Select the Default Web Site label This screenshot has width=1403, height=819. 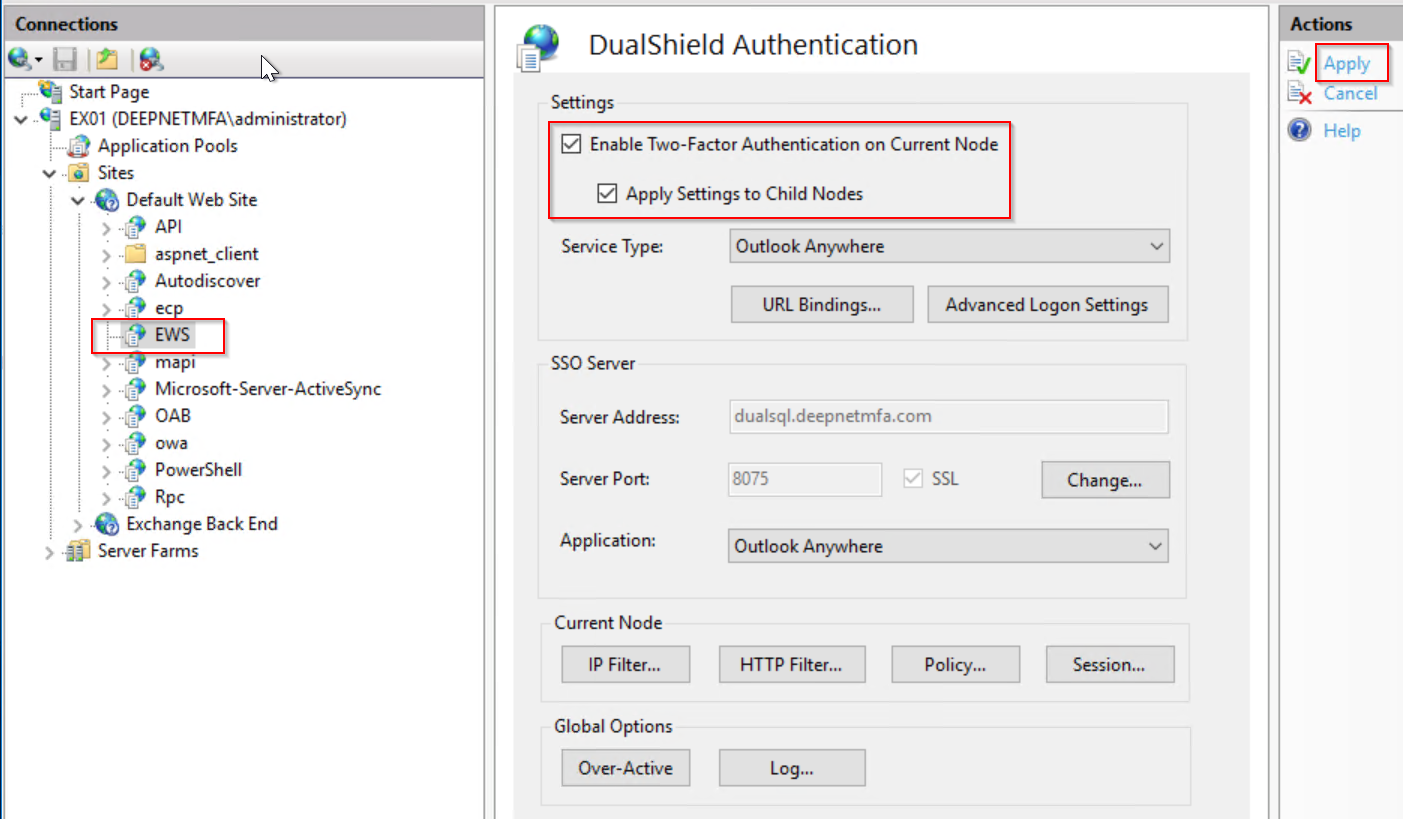click(x=192, y=200)
